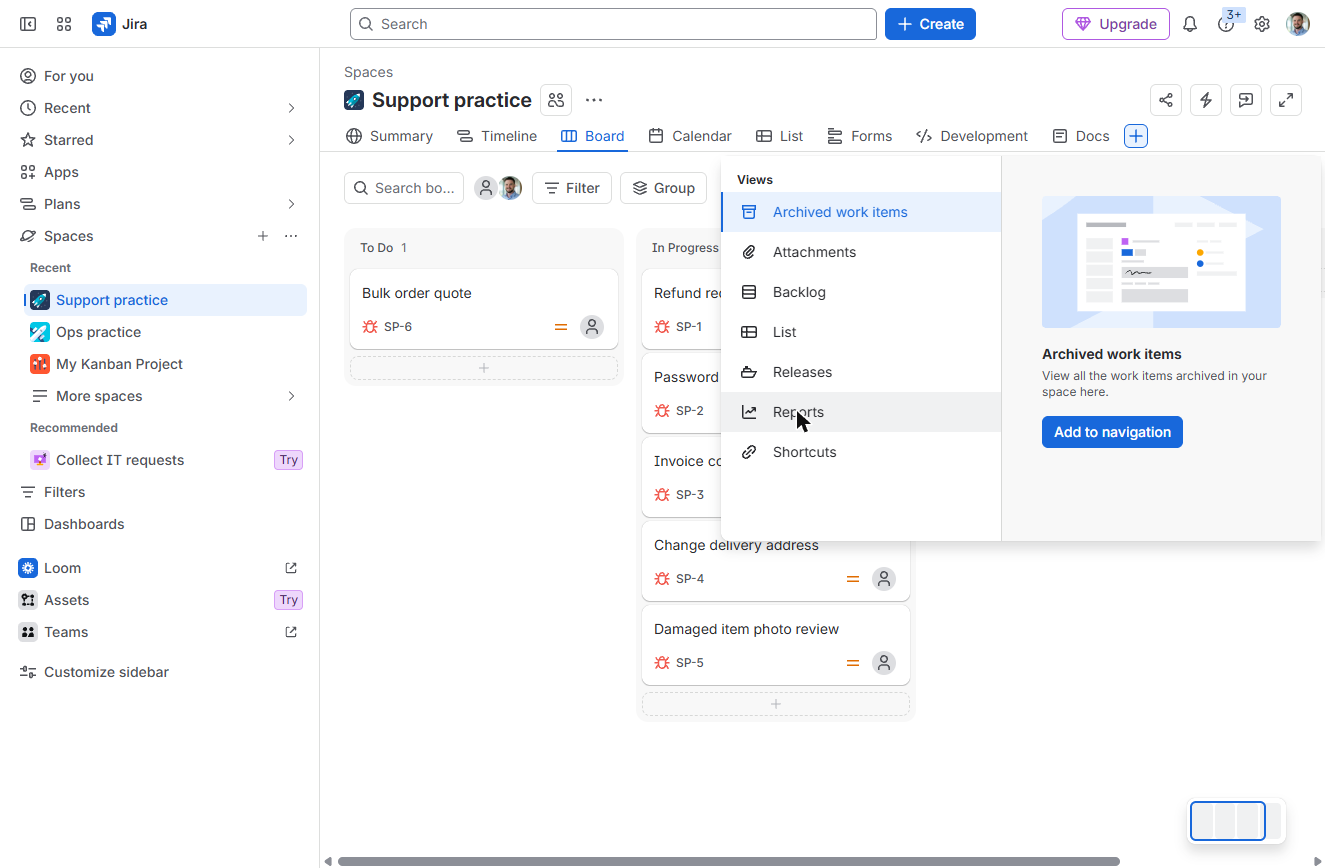This screenshot has width=1325, height=868.
Task: Select Archived work items in Views
Action: (861, 212)
